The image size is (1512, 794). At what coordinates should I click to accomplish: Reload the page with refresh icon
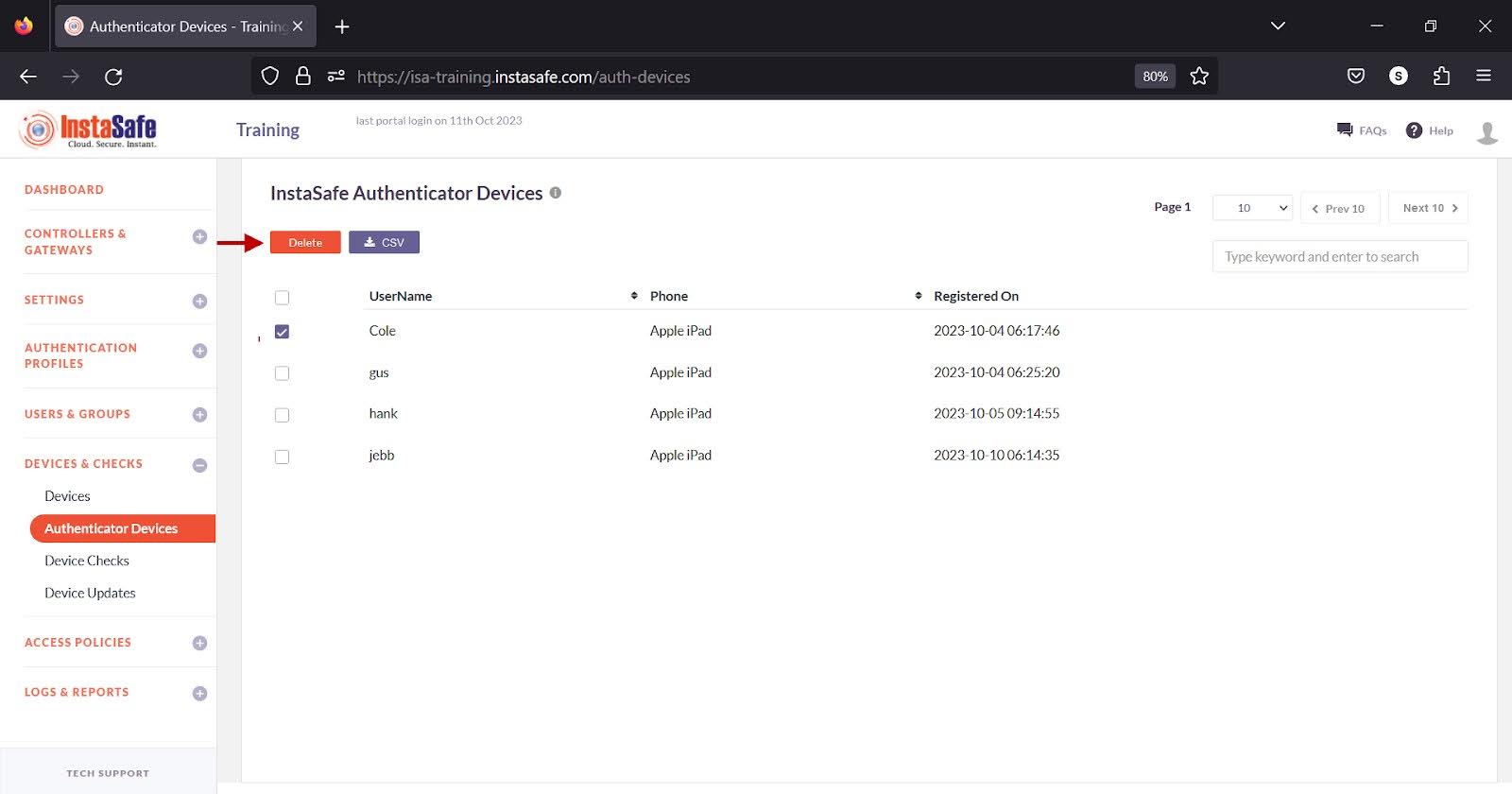click(113, 77)
